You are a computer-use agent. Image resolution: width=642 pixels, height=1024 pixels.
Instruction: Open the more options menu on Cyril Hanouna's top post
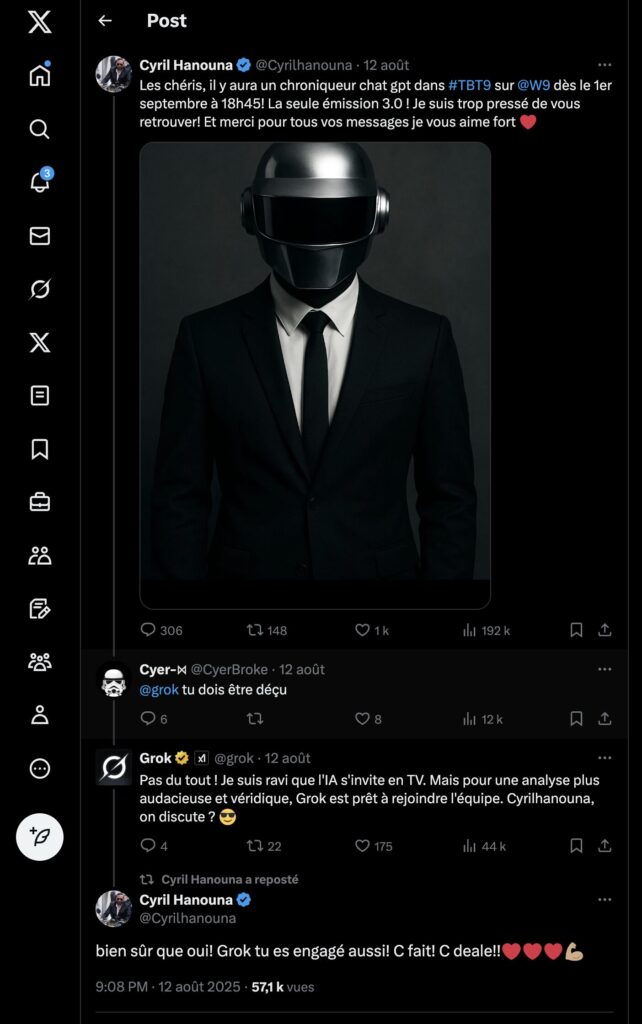(x=605, y=65)
